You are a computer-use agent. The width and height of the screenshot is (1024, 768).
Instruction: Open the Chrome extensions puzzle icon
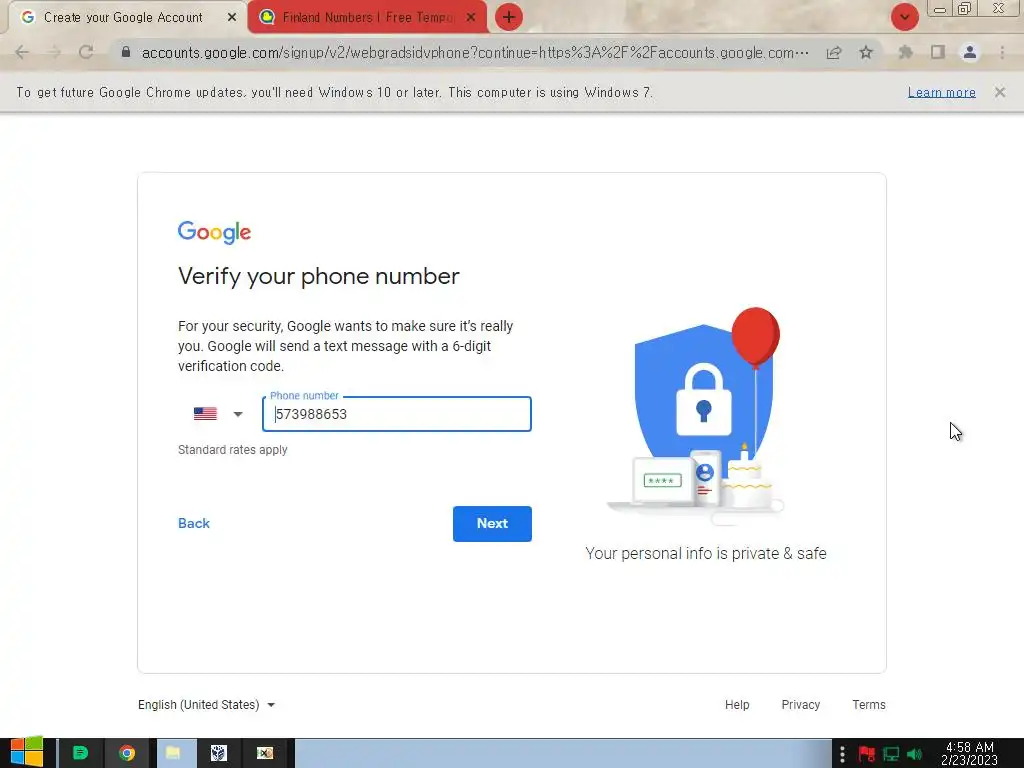(905, 52)
